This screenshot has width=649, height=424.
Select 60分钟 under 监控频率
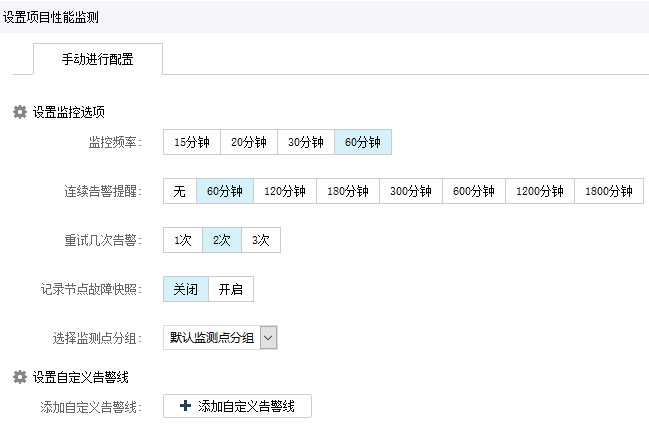(x=363, y=142)
